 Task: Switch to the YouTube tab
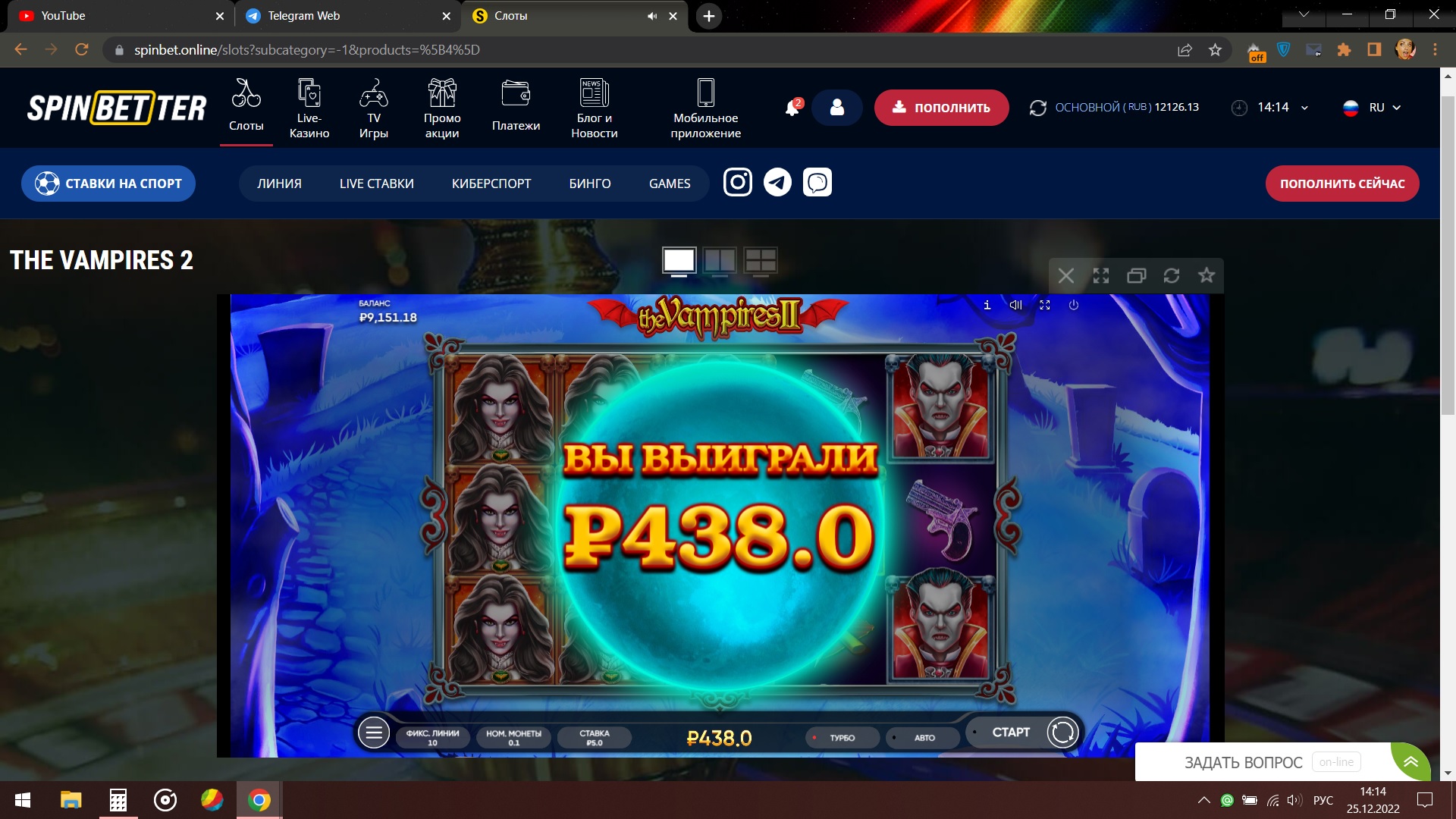(121, 16)
